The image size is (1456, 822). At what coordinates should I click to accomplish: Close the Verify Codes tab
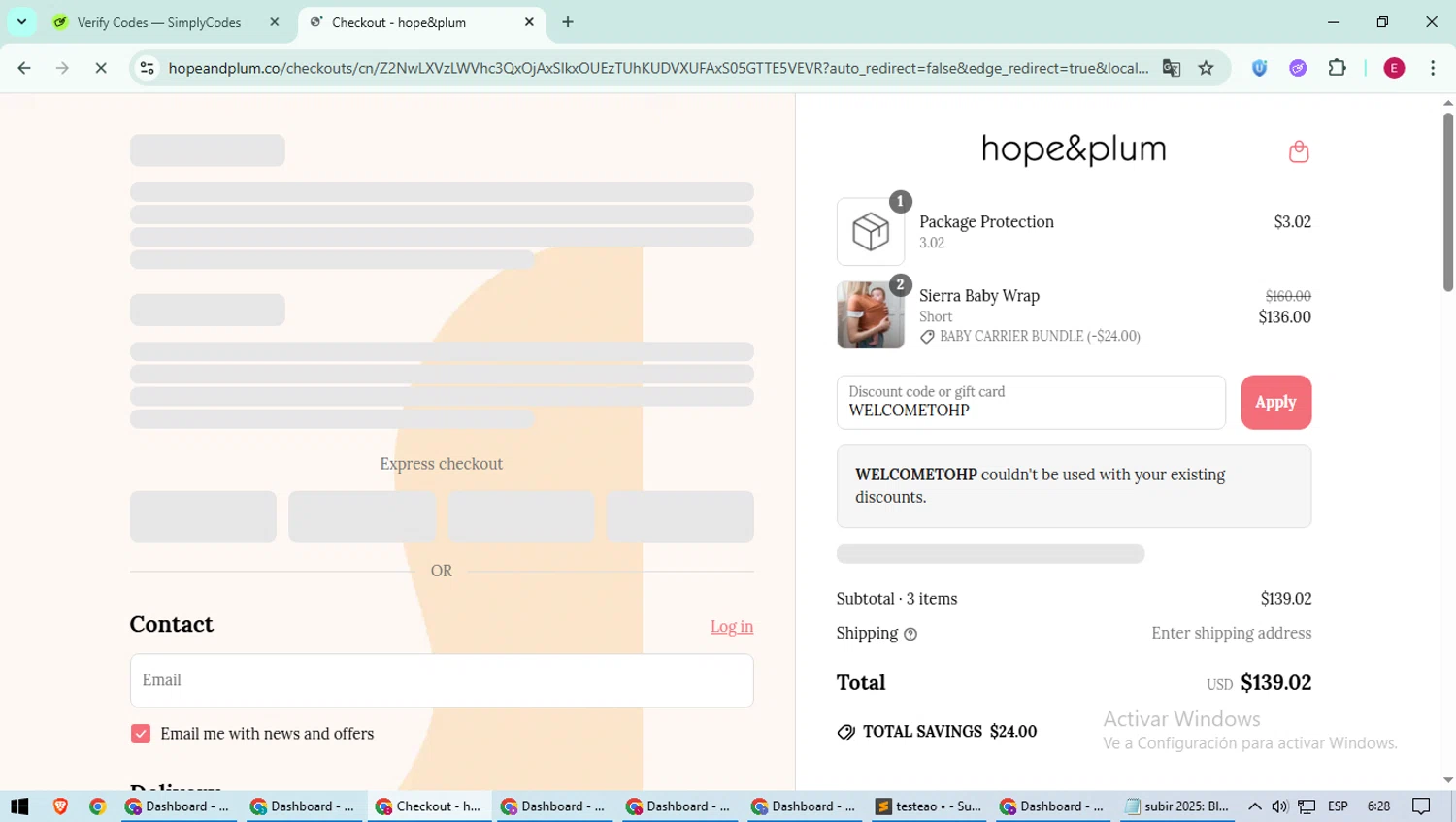pyautogui.click(x=275, y=22)
